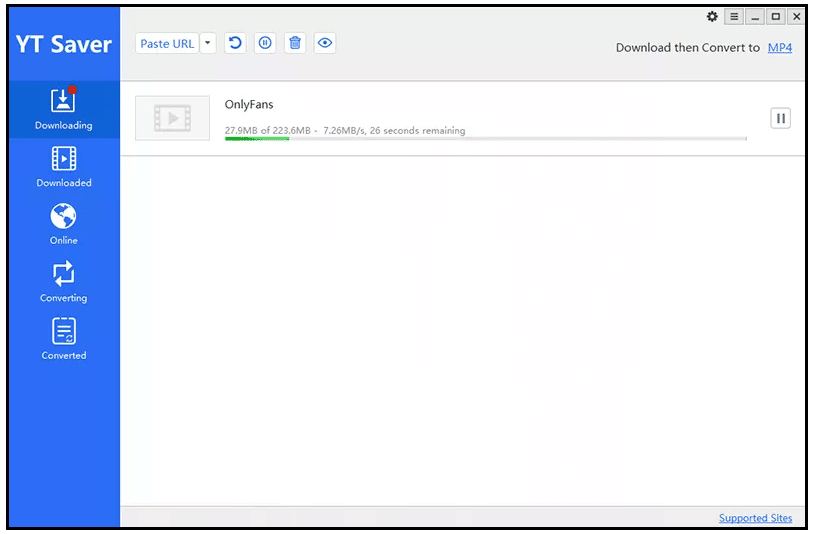Open the Supported Sites link
The image size is (816, 534).
755,518
